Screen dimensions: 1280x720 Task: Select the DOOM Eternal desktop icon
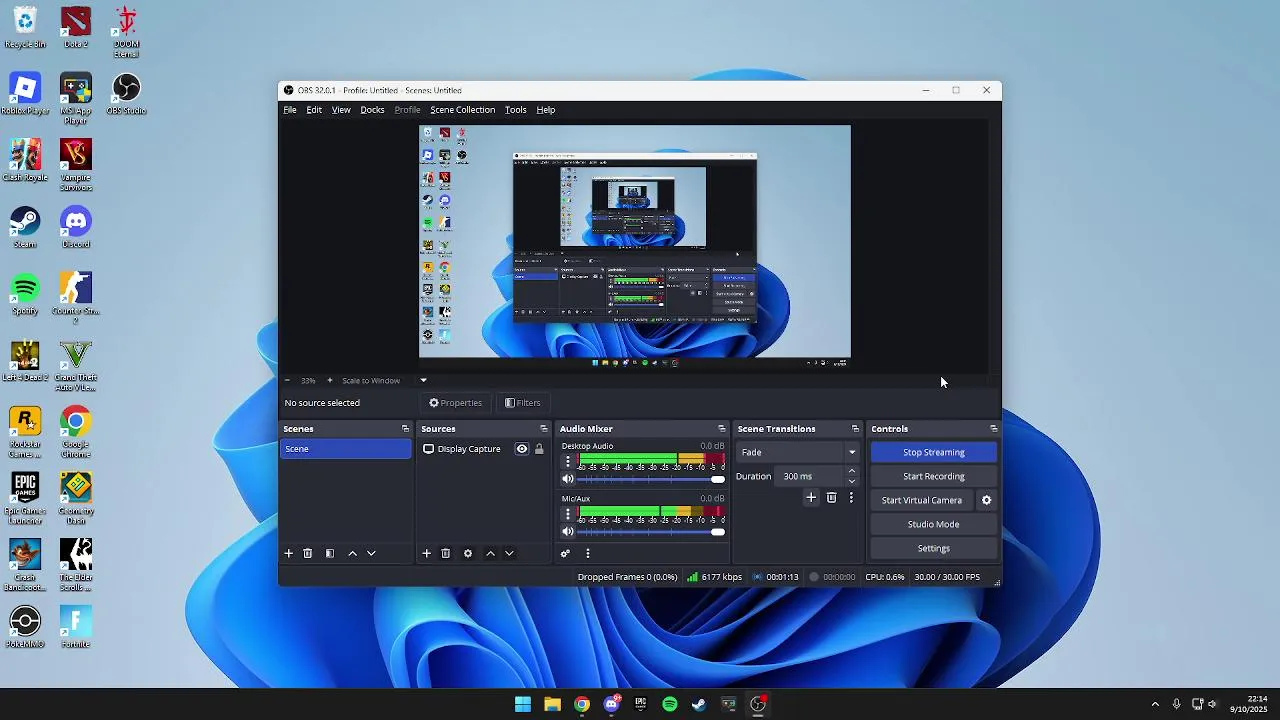tap(126, 31)
